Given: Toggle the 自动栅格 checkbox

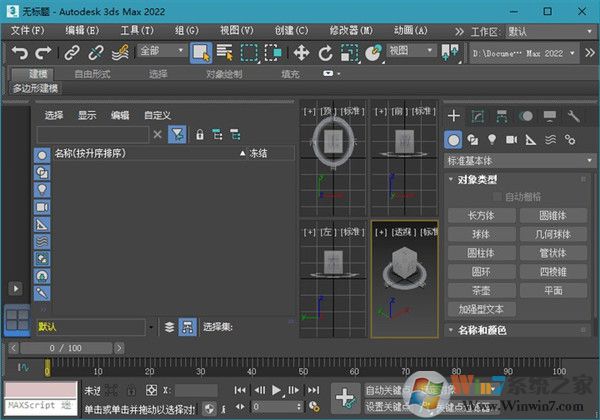Looking at the screenshot, I should click(498, 197).
